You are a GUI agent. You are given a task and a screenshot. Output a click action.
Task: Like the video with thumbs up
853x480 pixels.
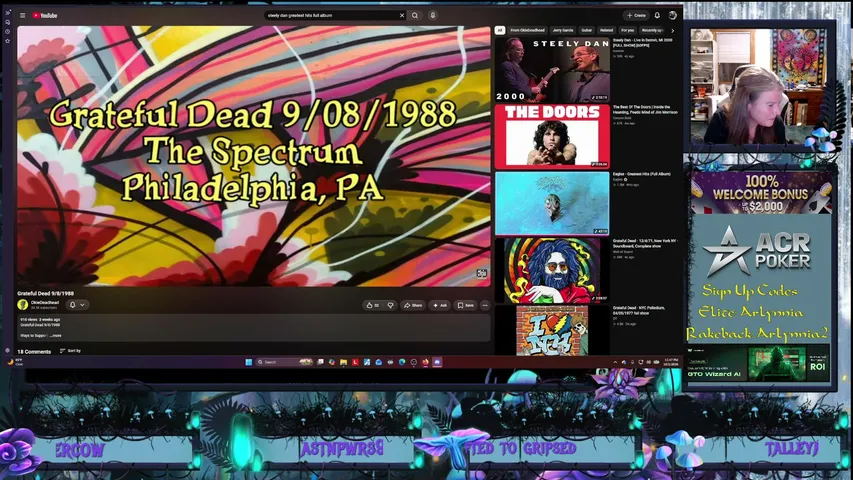tap(373, 305)
